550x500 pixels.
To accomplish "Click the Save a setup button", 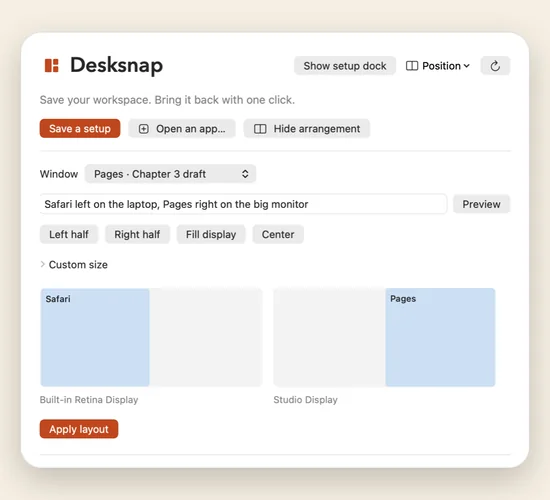I will (80, 128).
